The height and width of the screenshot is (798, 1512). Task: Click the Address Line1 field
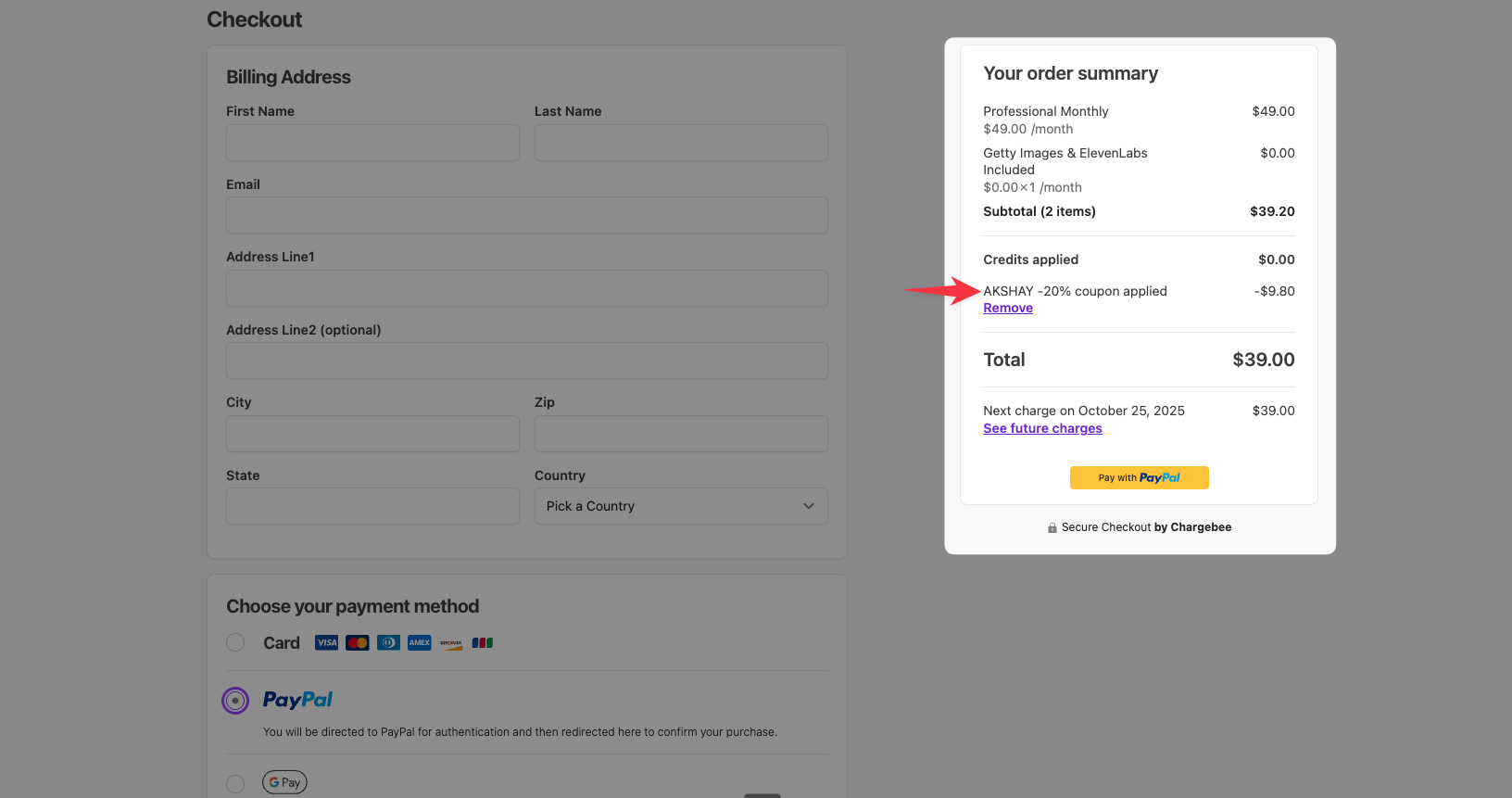(526, 288)
